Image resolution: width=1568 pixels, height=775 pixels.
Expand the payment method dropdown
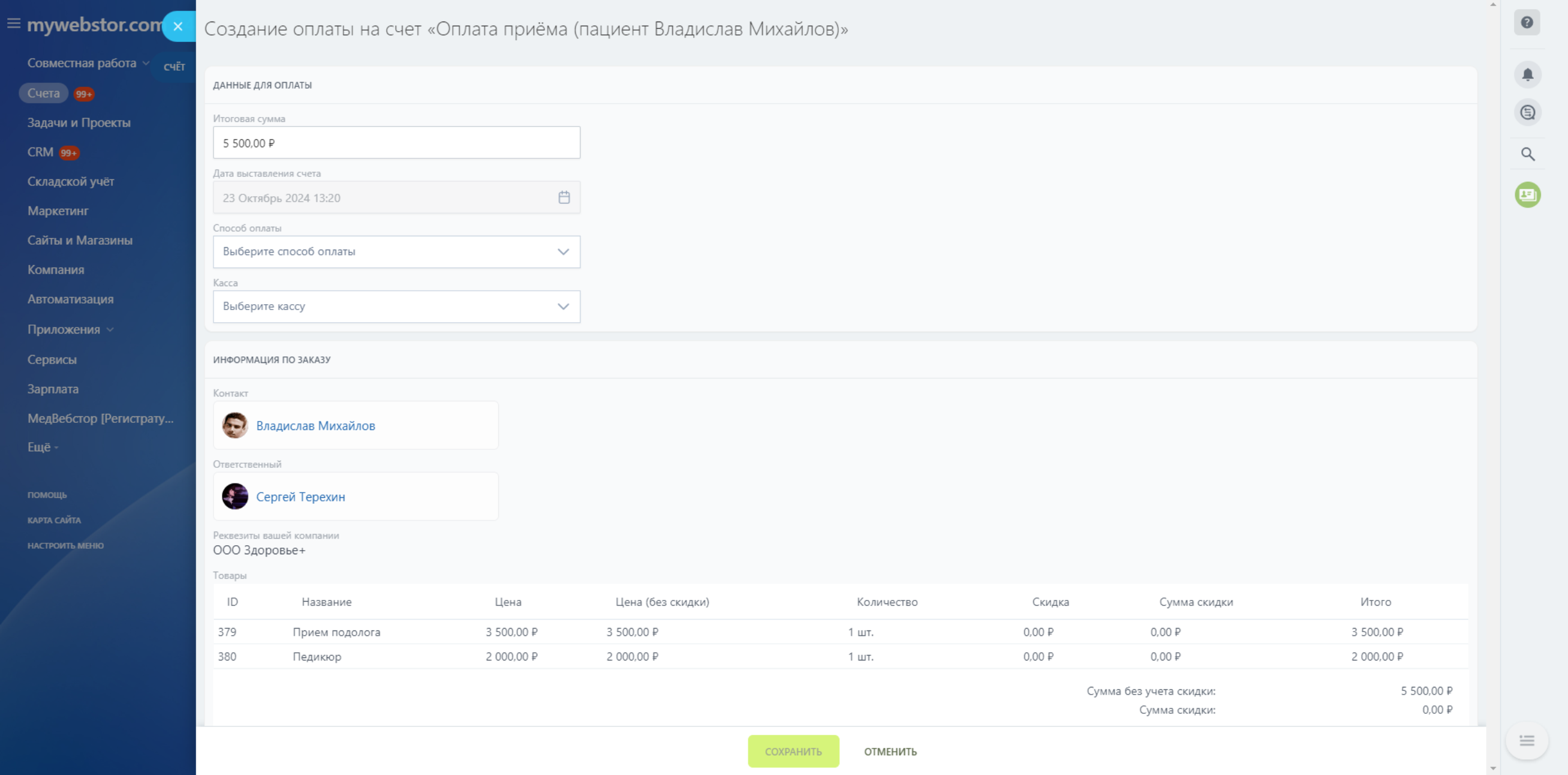coord(396,251)
